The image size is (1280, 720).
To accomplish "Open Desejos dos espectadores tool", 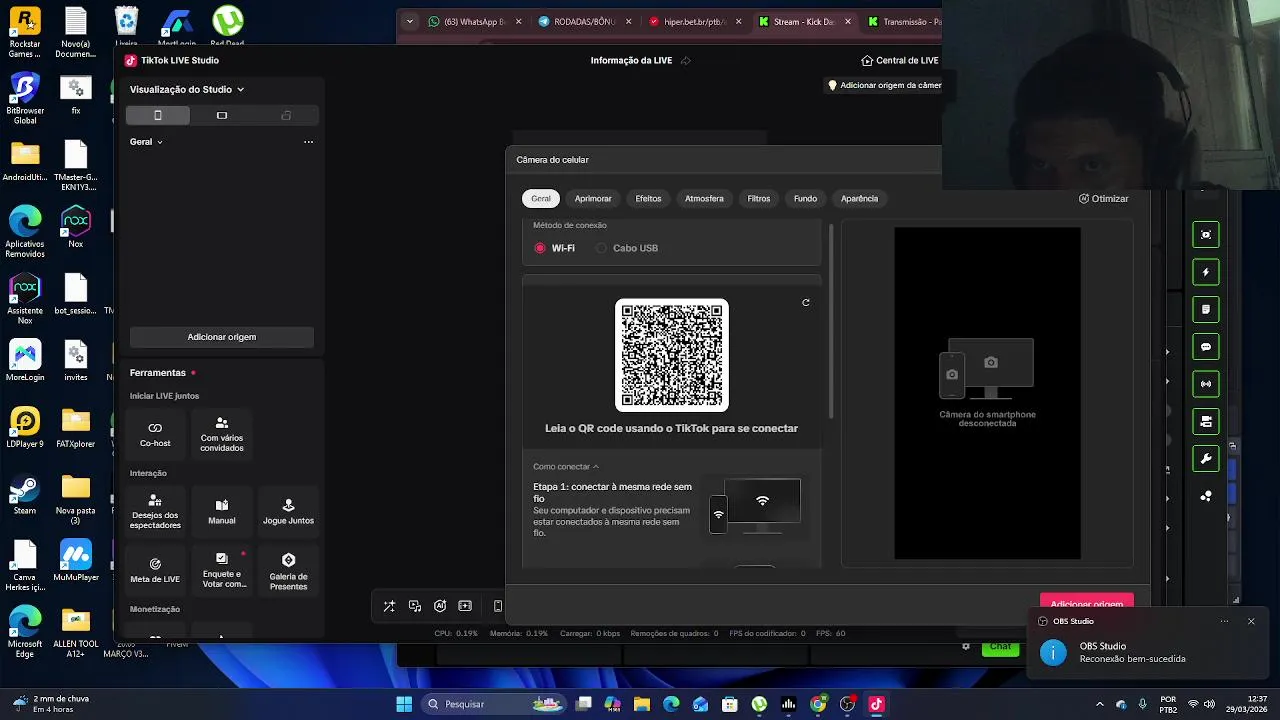I will 155,512.
